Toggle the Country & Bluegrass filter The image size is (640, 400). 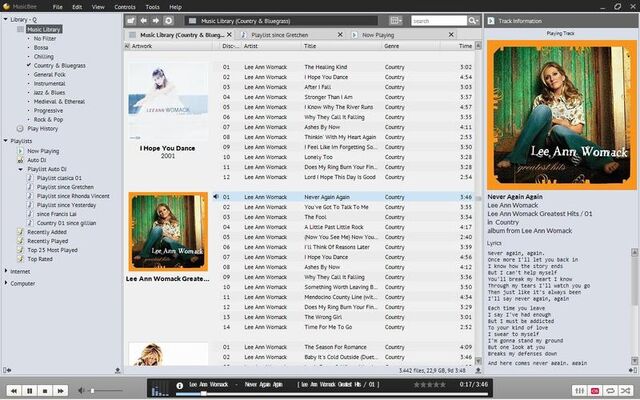60,65
